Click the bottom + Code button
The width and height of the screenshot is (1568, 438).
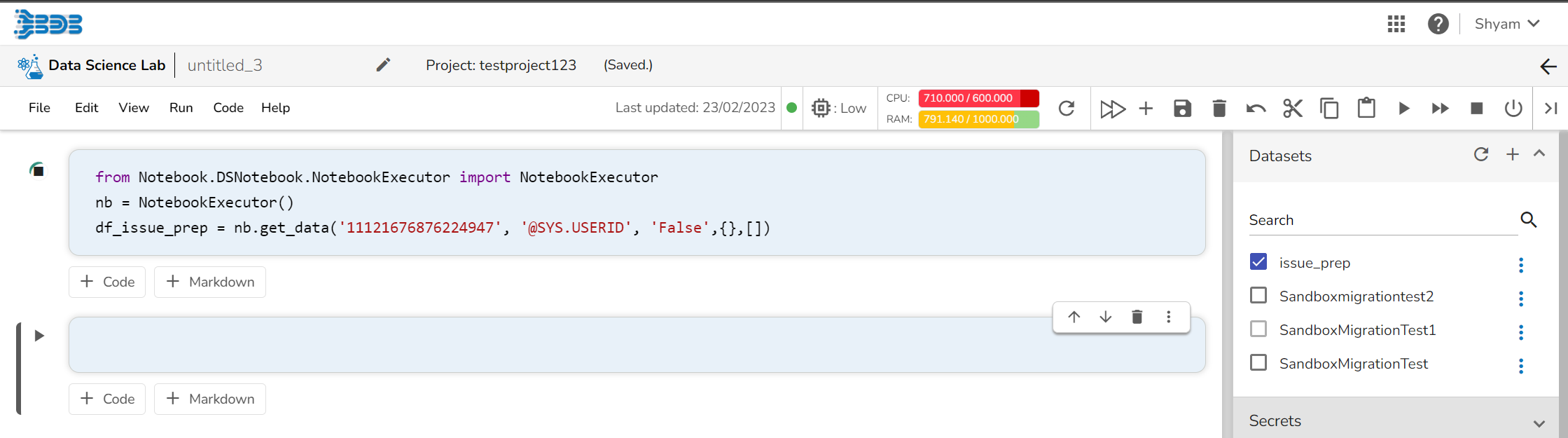[x=107, y=399]
